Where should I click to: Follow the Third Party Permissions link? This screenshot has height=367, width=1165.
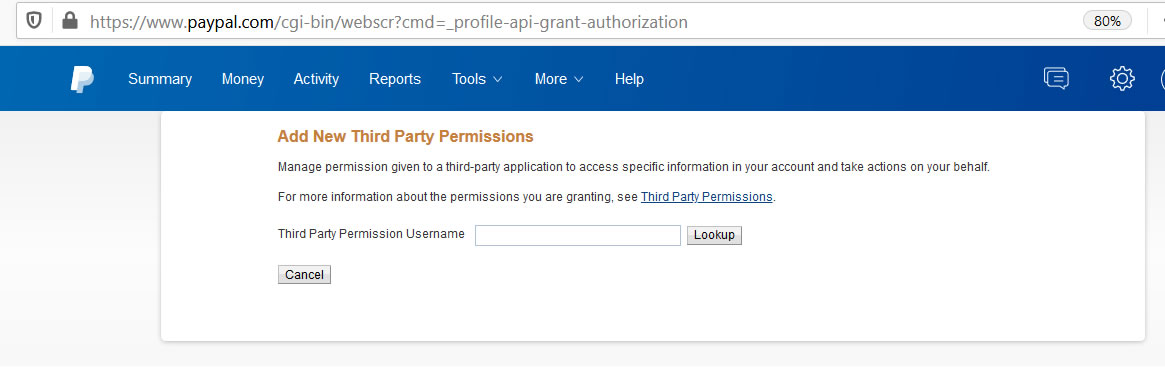[x=707, y=197]
